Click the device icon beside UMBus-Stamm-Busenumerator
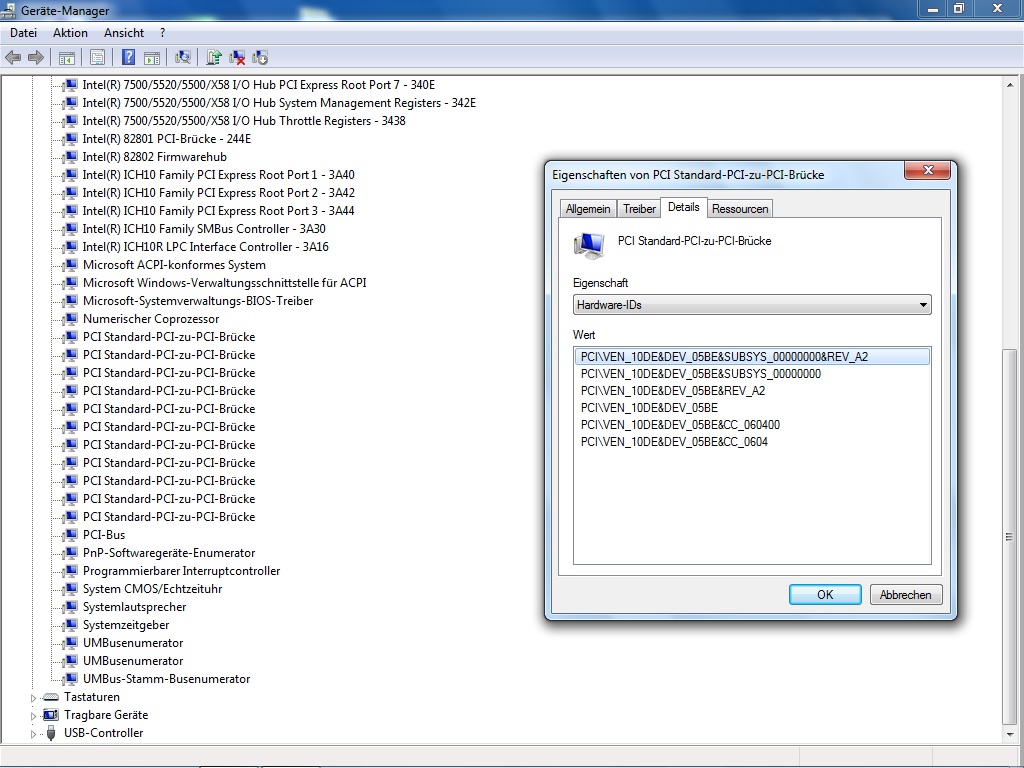This screenshot has width=1024, height=768. click(71, 679)
